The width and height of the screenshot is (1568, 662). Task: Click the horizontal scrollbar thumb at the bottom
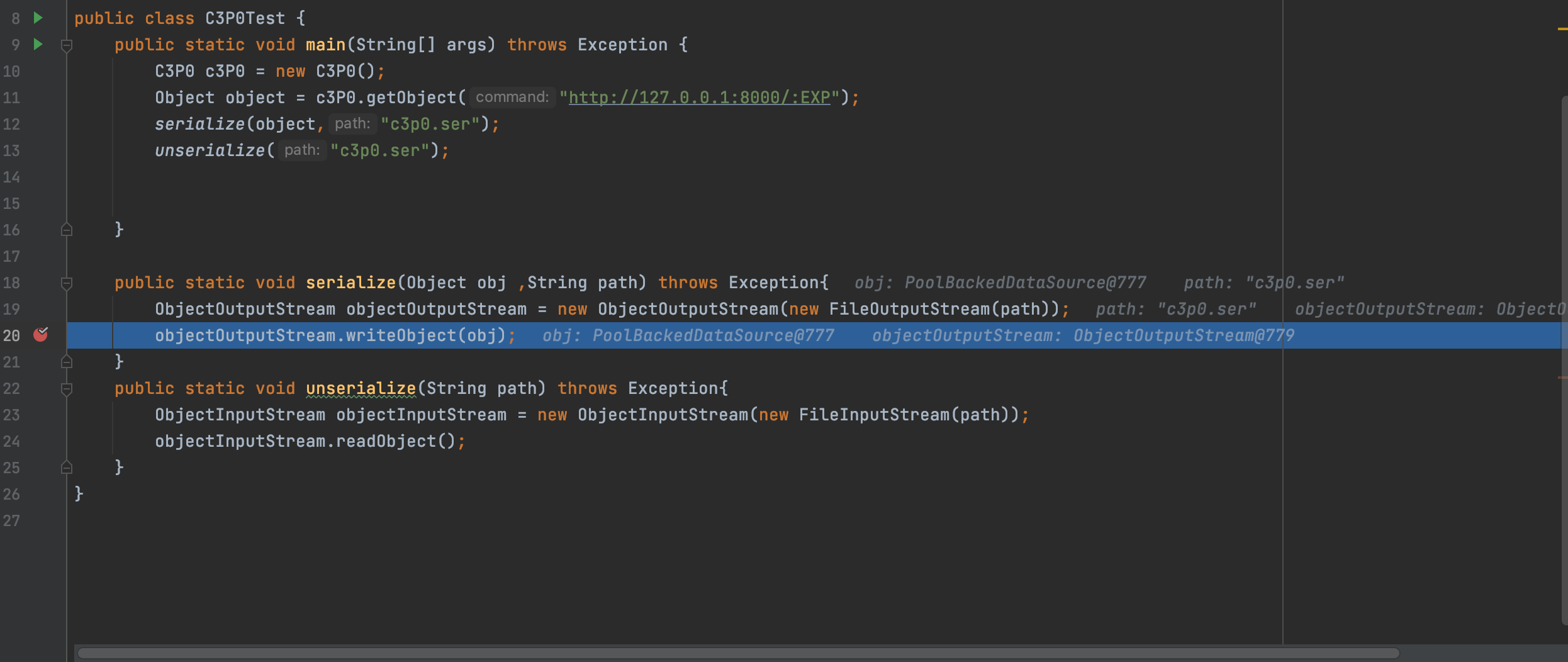click(739, 653)
